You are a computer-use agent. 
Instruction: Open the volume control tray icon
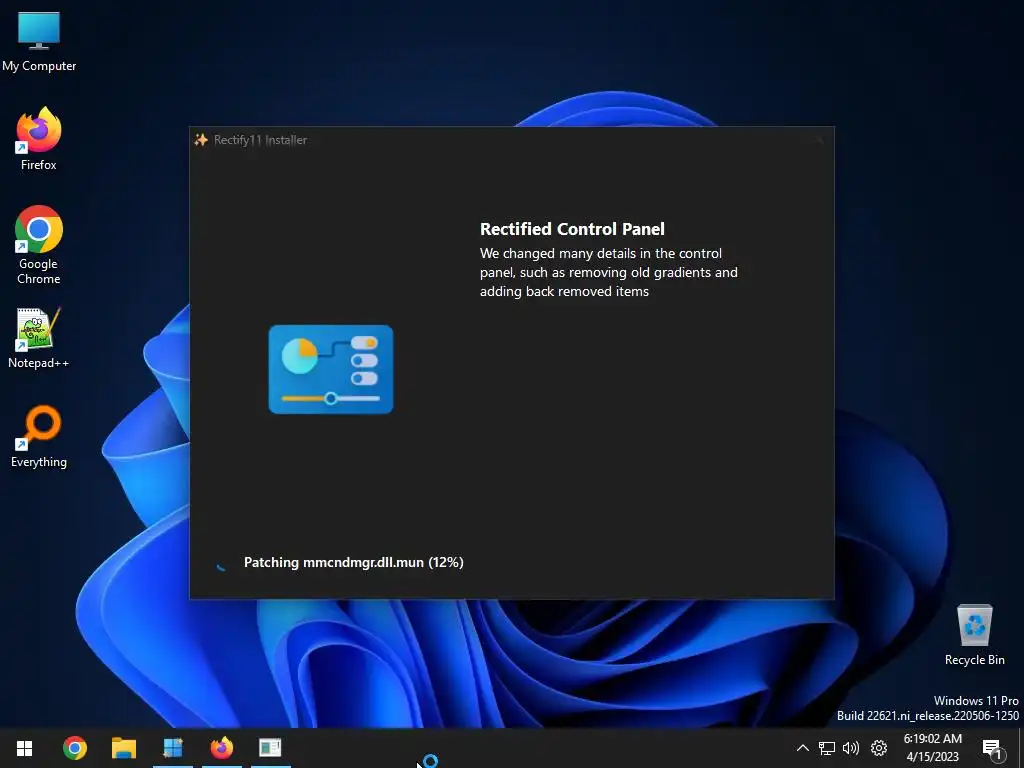pos(851,748)
